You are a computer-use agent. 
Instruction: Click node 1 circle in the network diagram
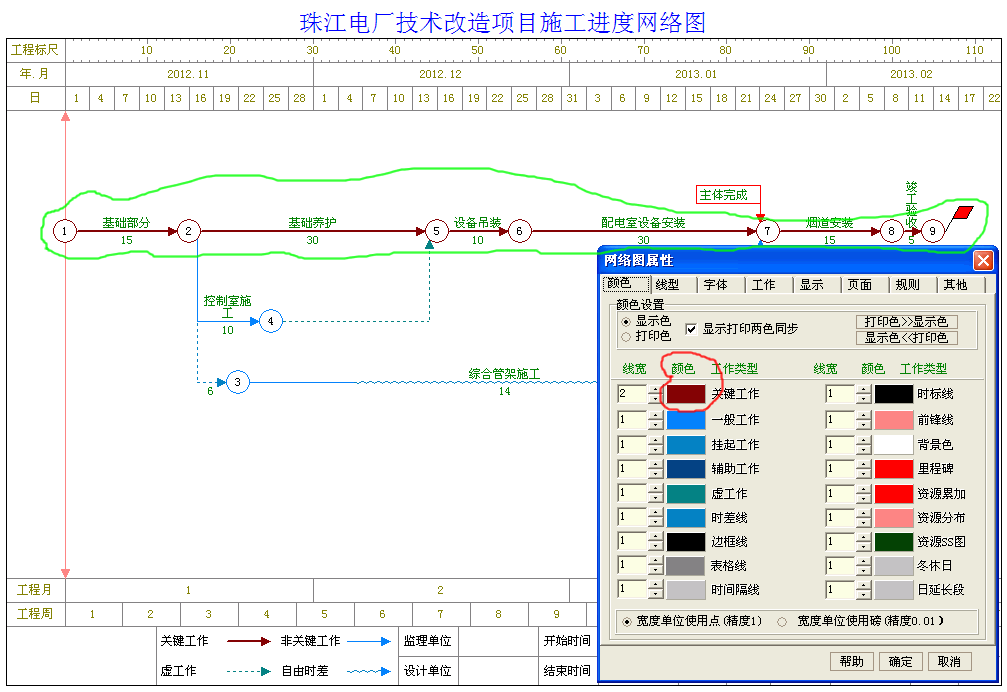click(64, 231)
